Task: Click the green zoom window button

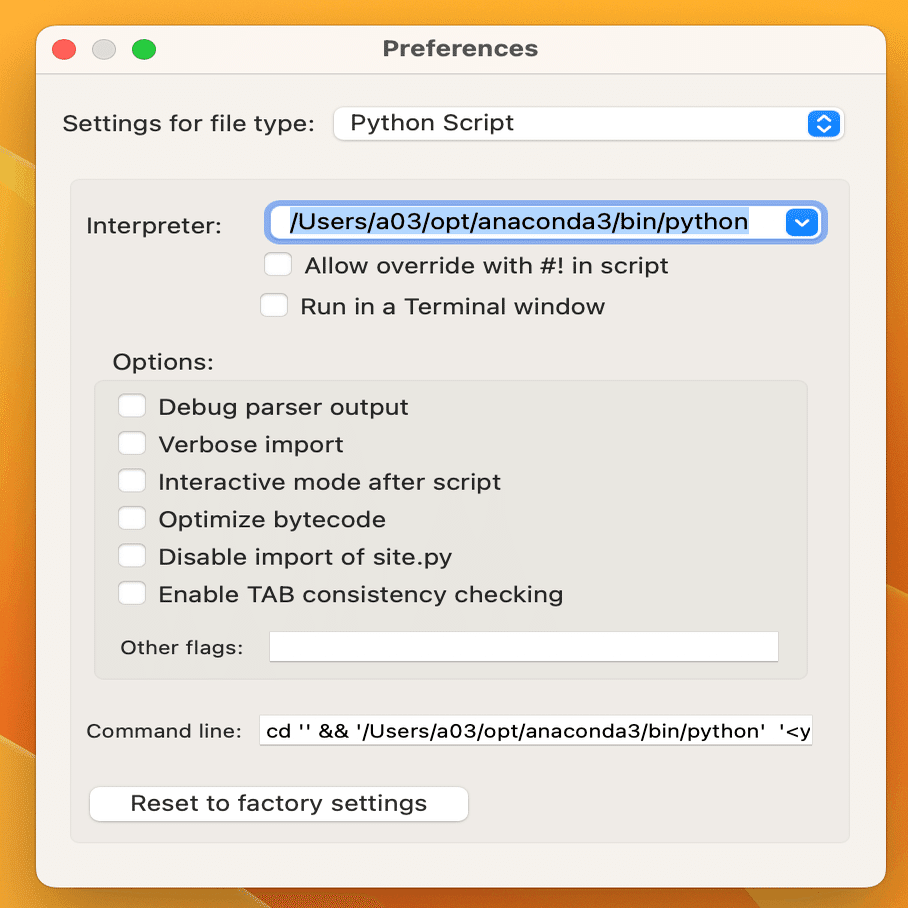Action: coord(143,48)
